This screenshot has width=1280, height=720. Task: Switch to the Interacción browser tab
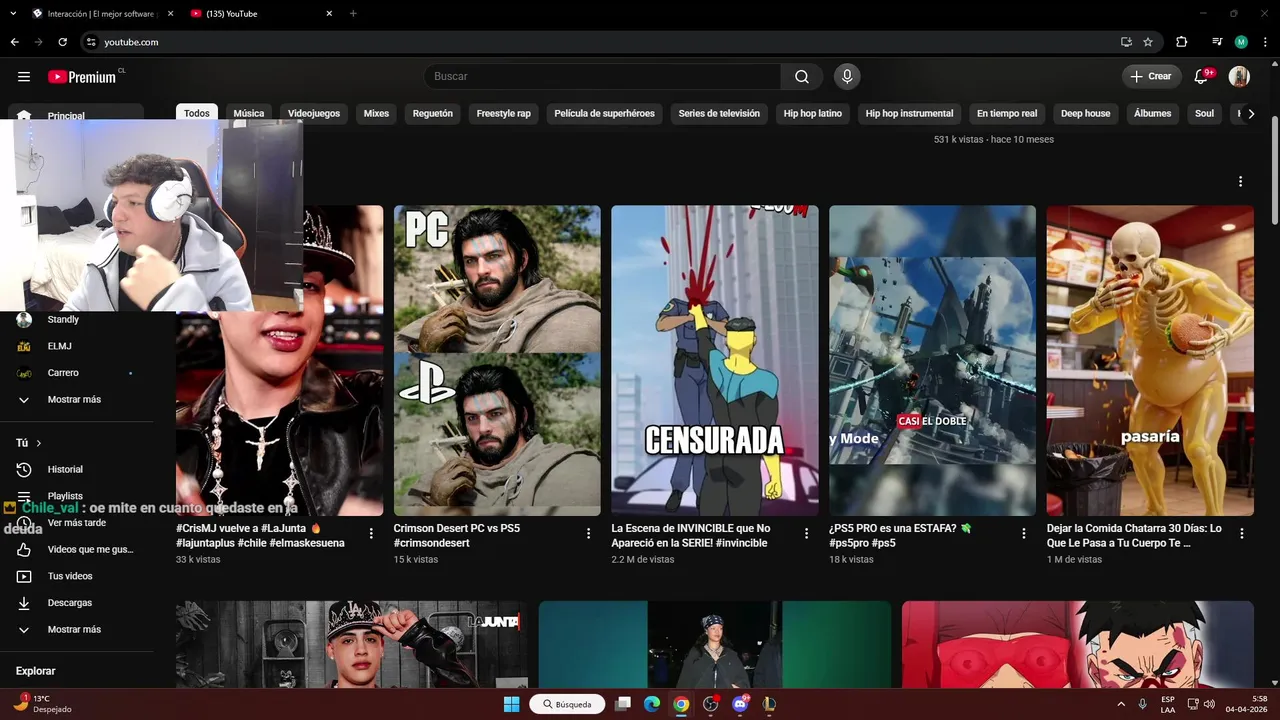pos(102,14)
